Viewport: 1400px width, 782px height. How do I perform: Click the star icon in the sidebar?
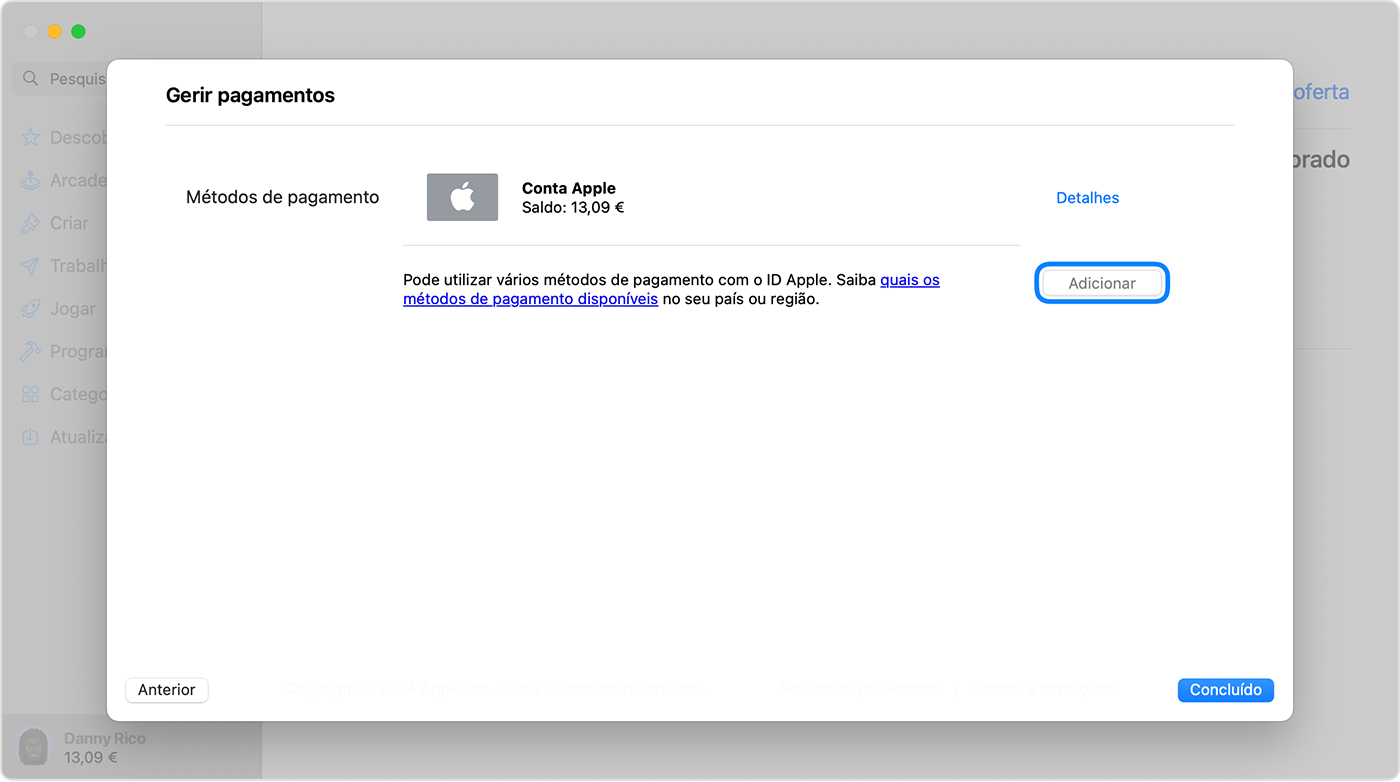[31, 137]
